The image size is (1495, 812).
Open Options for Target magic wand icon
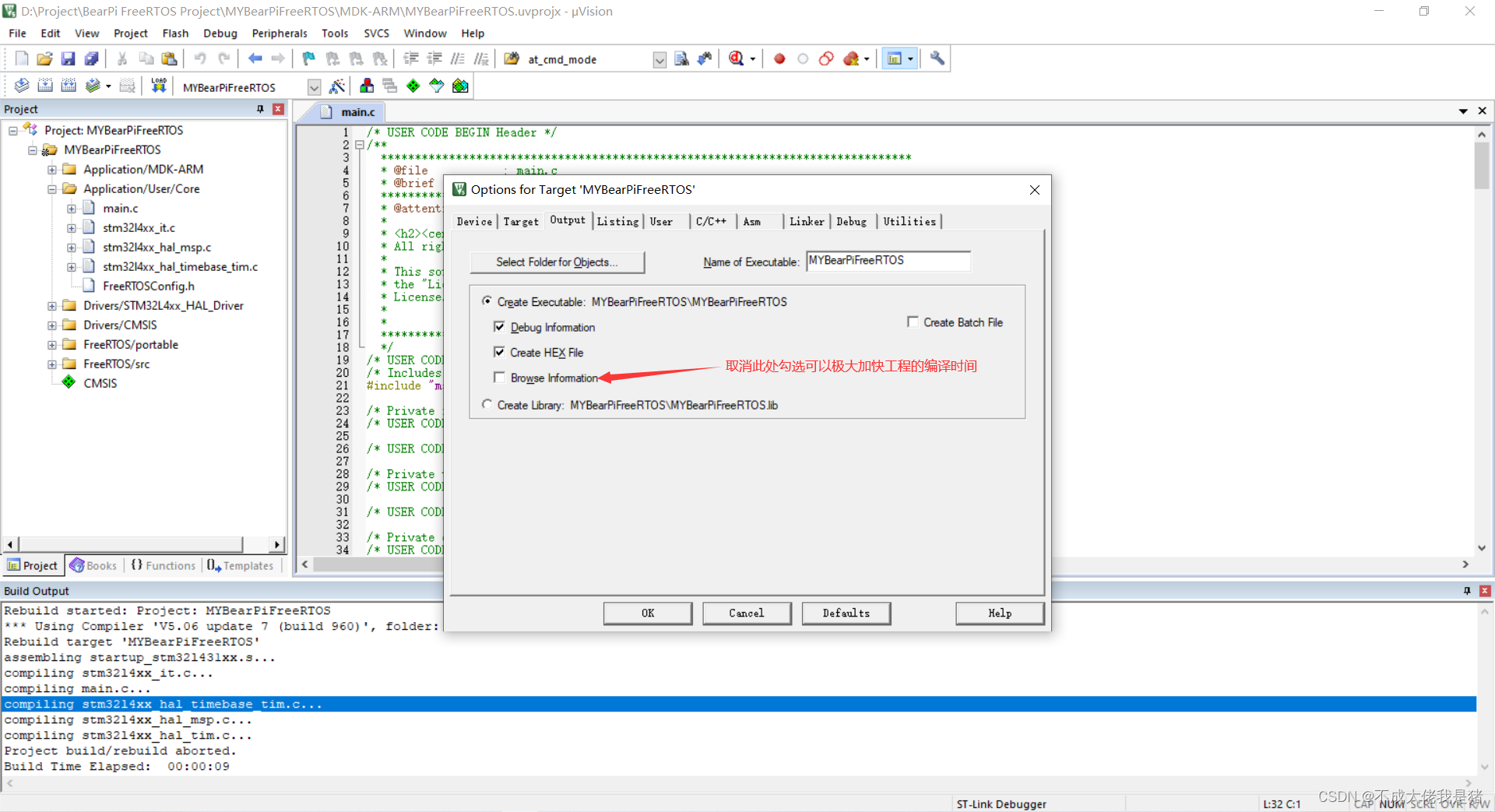coord(337,86)
